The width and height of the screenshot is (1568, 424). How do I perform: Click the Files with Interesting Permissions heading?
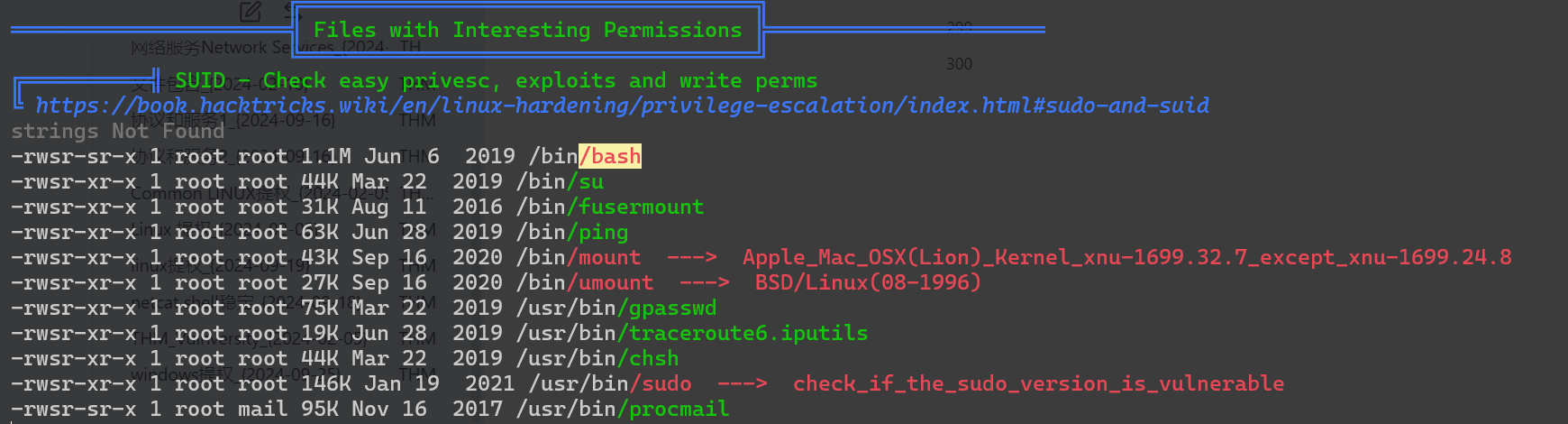point(527,30)
